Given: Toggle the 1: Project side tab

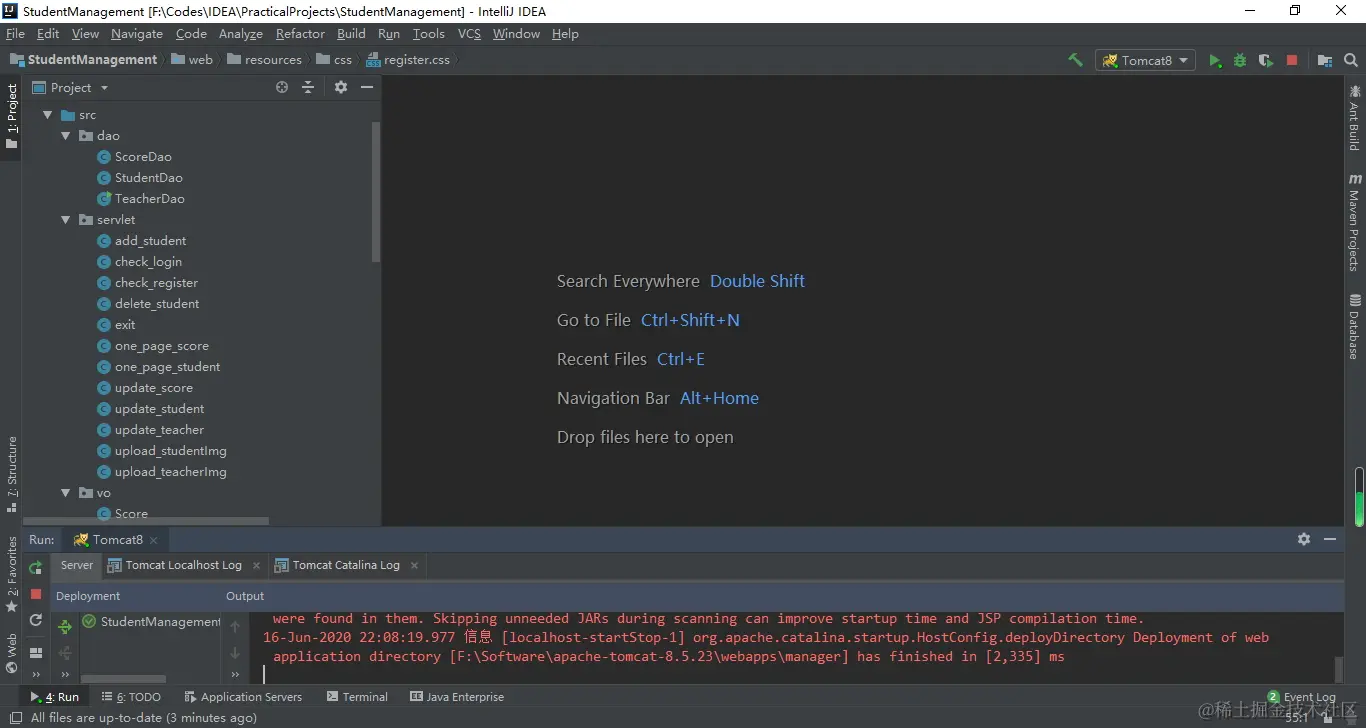Looking at the screenshot, I should [12, 116].
